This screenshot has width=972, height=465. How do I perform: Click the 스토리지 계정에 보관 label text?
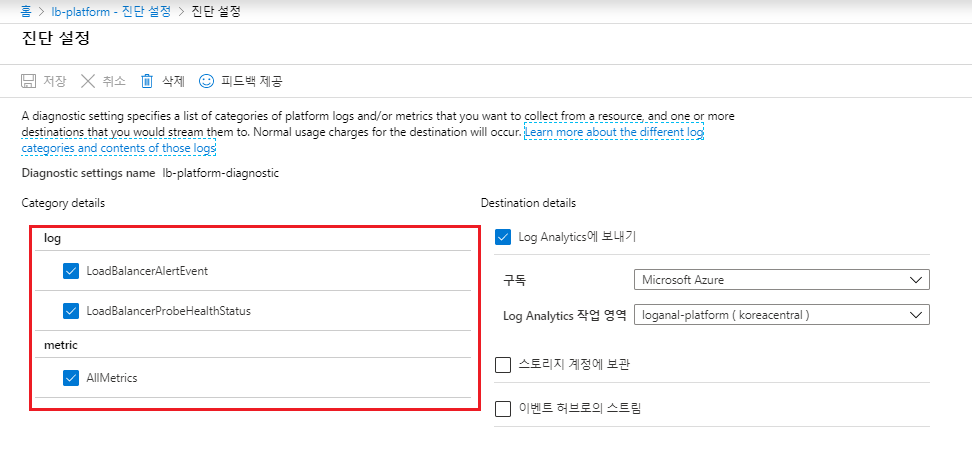point(574,365)
